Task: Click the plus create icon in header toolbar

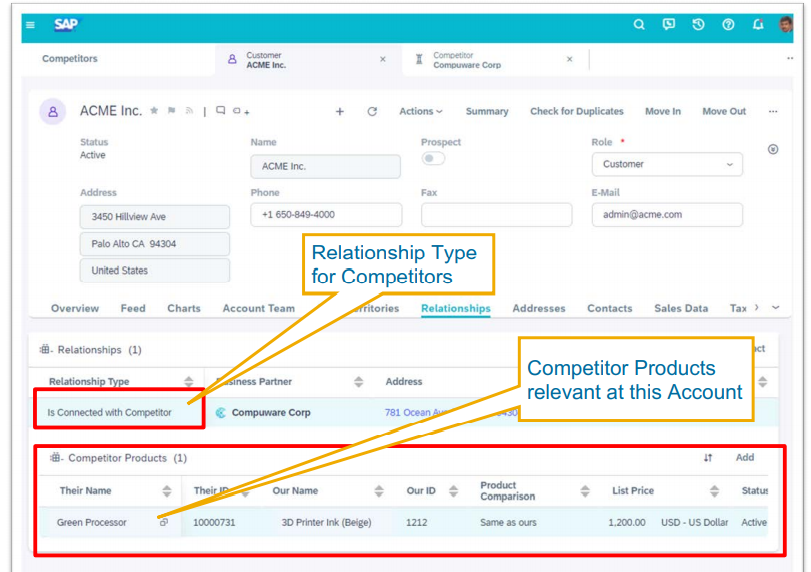Action: click(340, 112)
